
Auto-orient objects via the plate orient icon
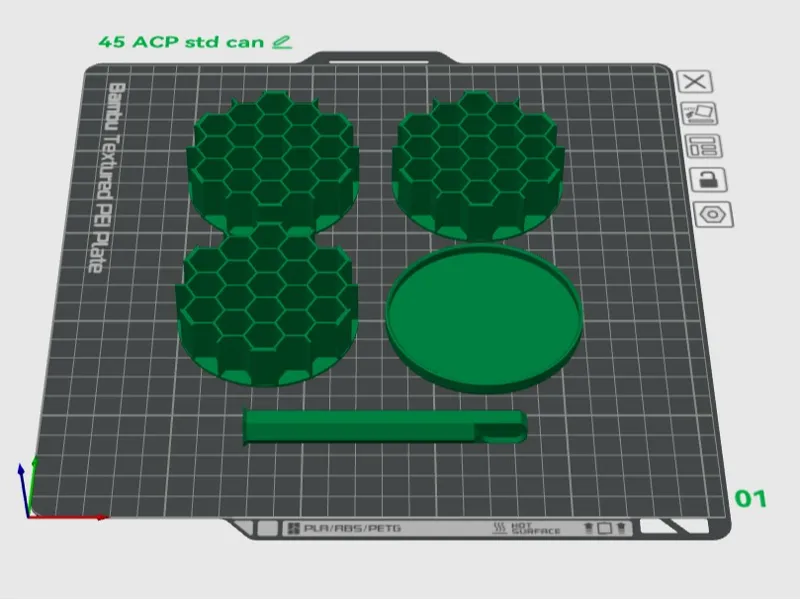[699, 114]
